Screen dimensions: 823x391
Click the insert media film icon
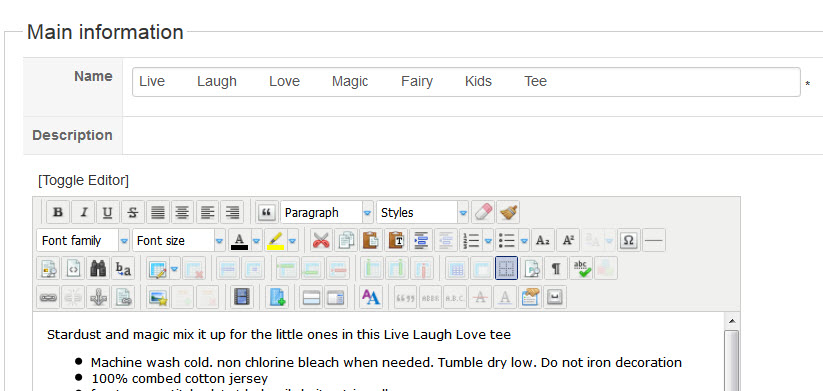[241, 298]
